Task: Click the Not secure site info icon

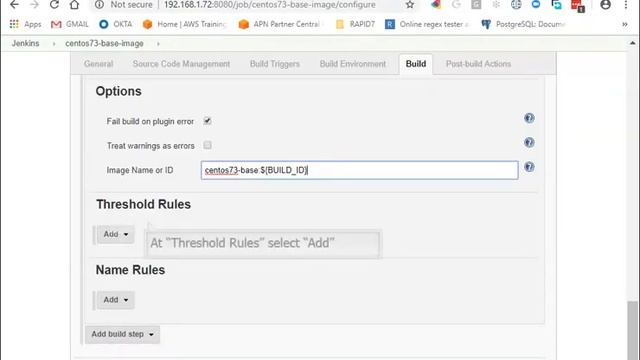Action: pos(99,5)
